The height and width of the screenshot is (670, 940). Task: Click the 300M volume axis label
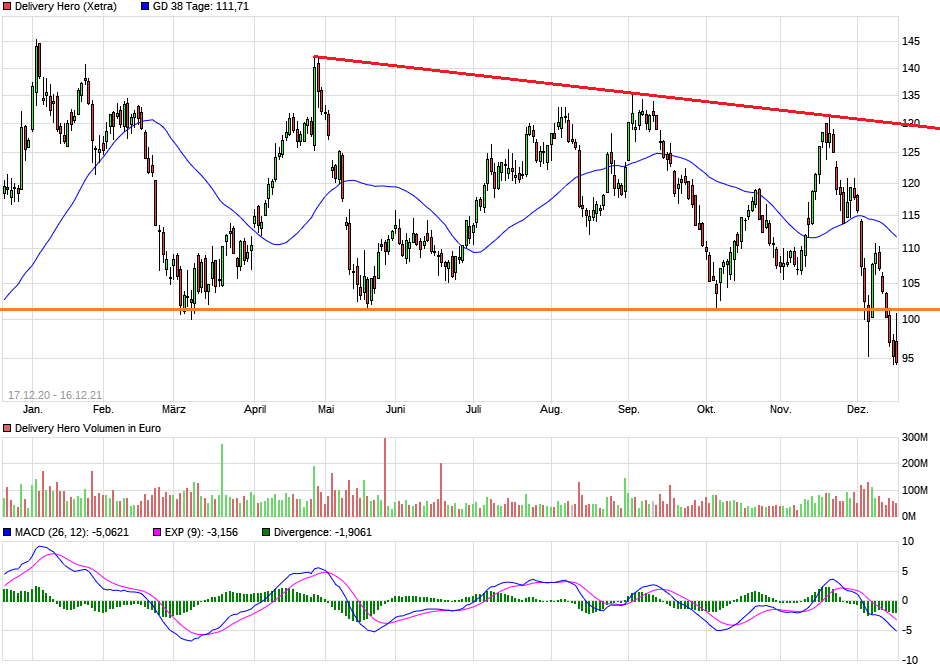tap(915, 437)
